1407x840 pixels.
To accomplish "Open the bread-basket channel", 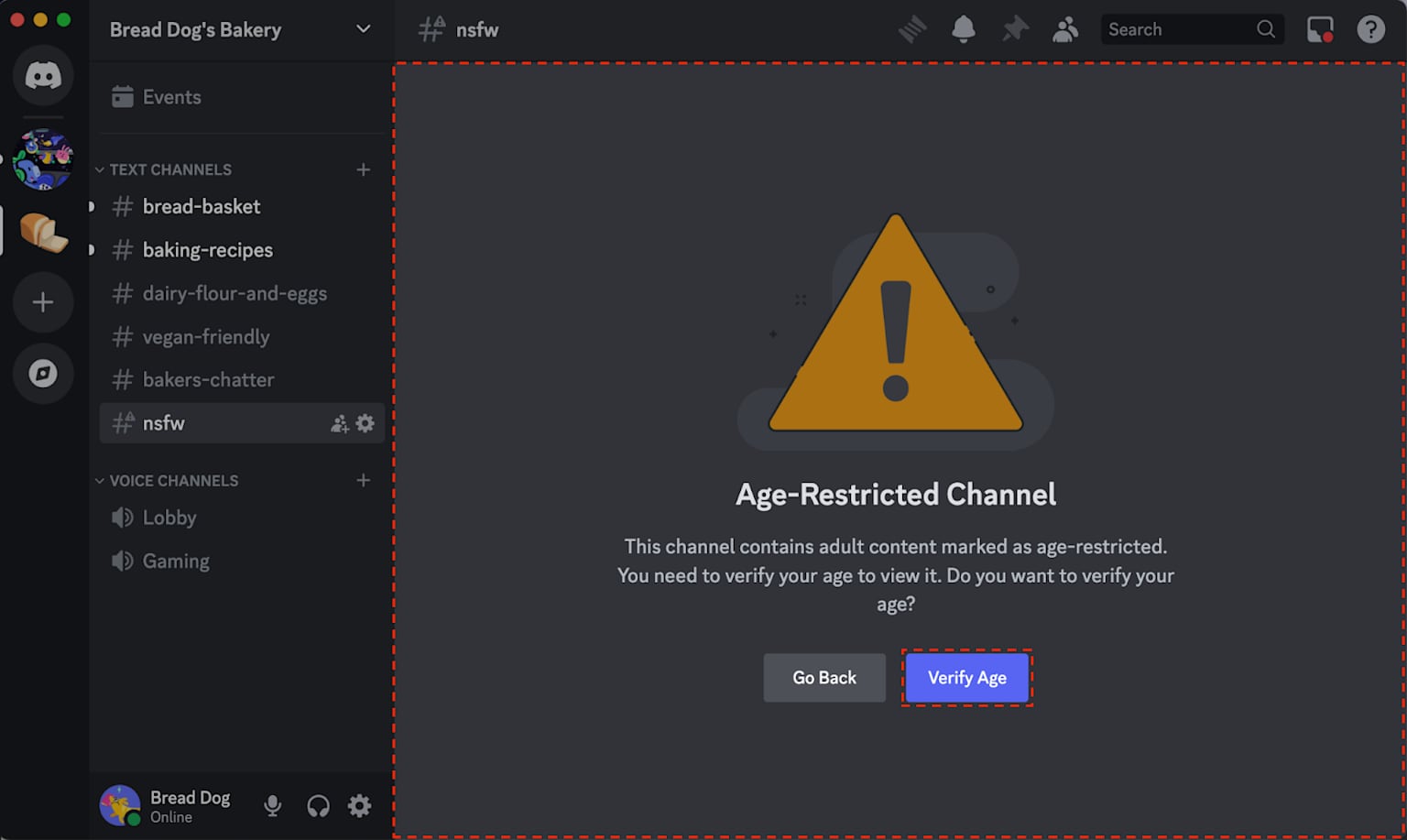I will coord(202,206).
